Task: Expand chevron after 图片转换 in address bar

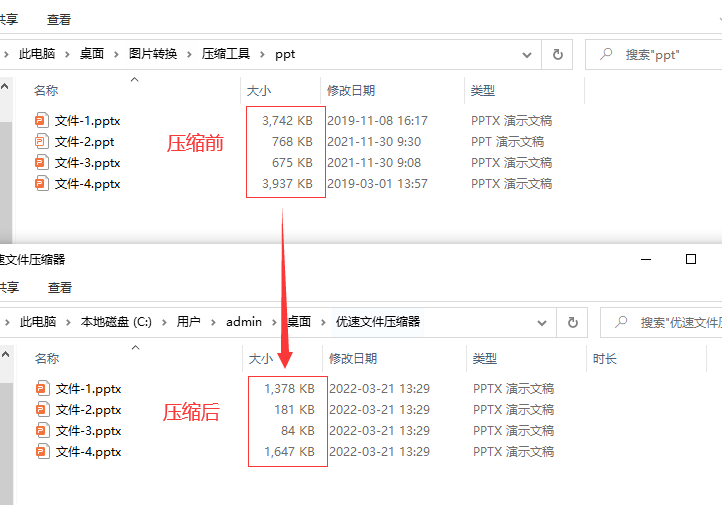Action: [x=189, y=55]
